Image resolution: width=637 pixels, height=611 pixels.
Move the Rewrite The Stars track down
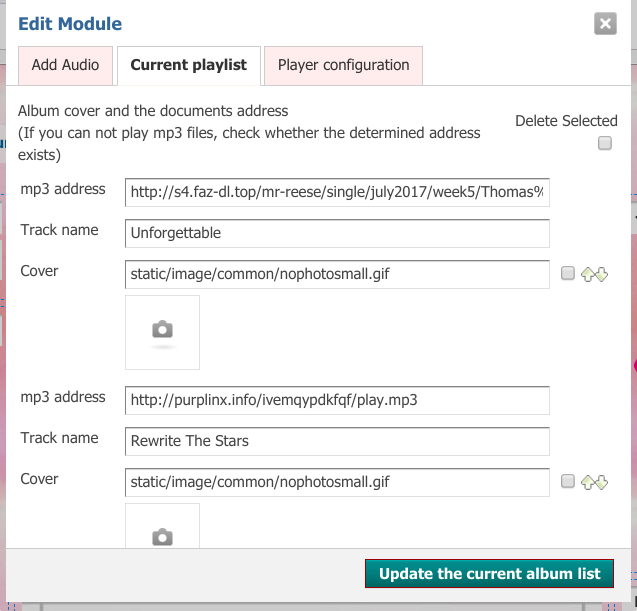(601, 482)
